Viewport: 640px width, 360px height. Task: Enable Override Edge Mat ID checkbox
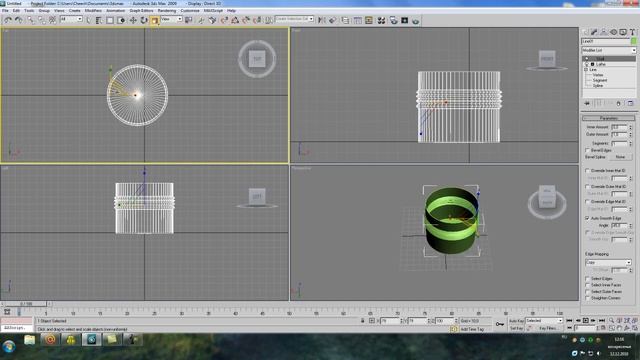pos(587,202)
